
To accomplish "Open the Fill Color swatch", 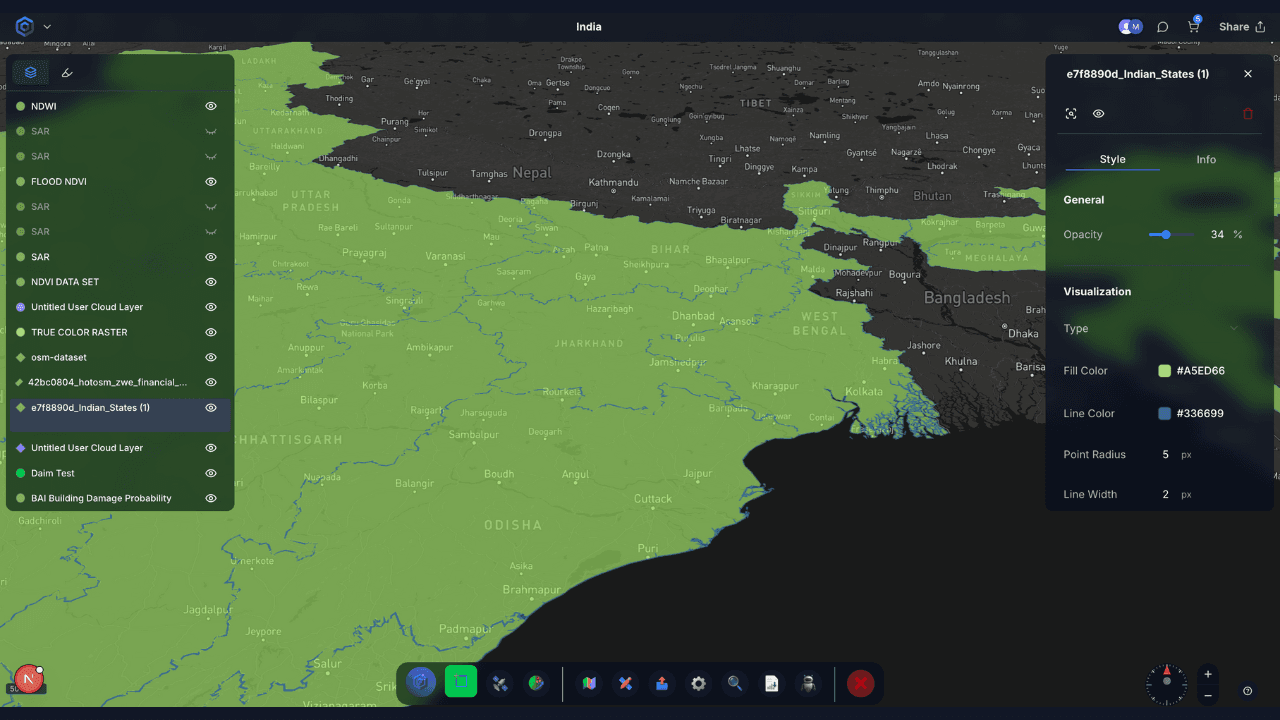I will pos(1164,371).
